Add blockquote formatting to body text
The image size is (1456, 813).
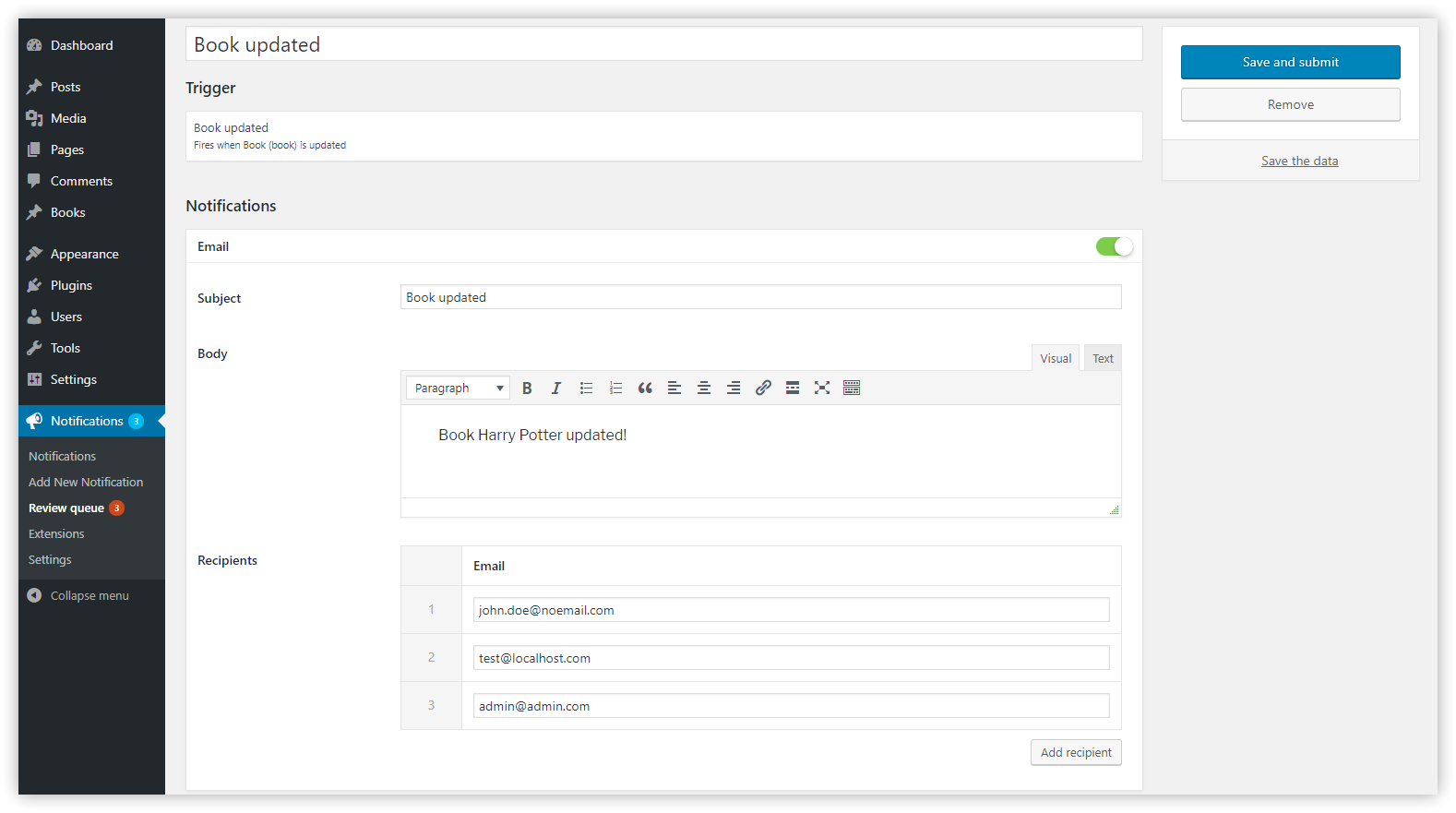point(645,389)
